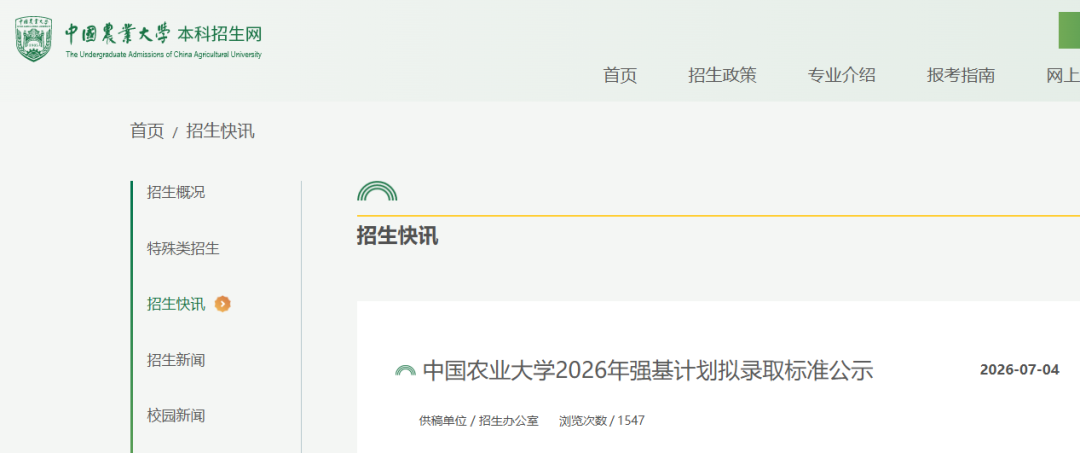Click the article title 中国农业大学2026年强基计划拟录取标准公示
This screenshot has height=453, width=1080.
[x=647, y=370]
